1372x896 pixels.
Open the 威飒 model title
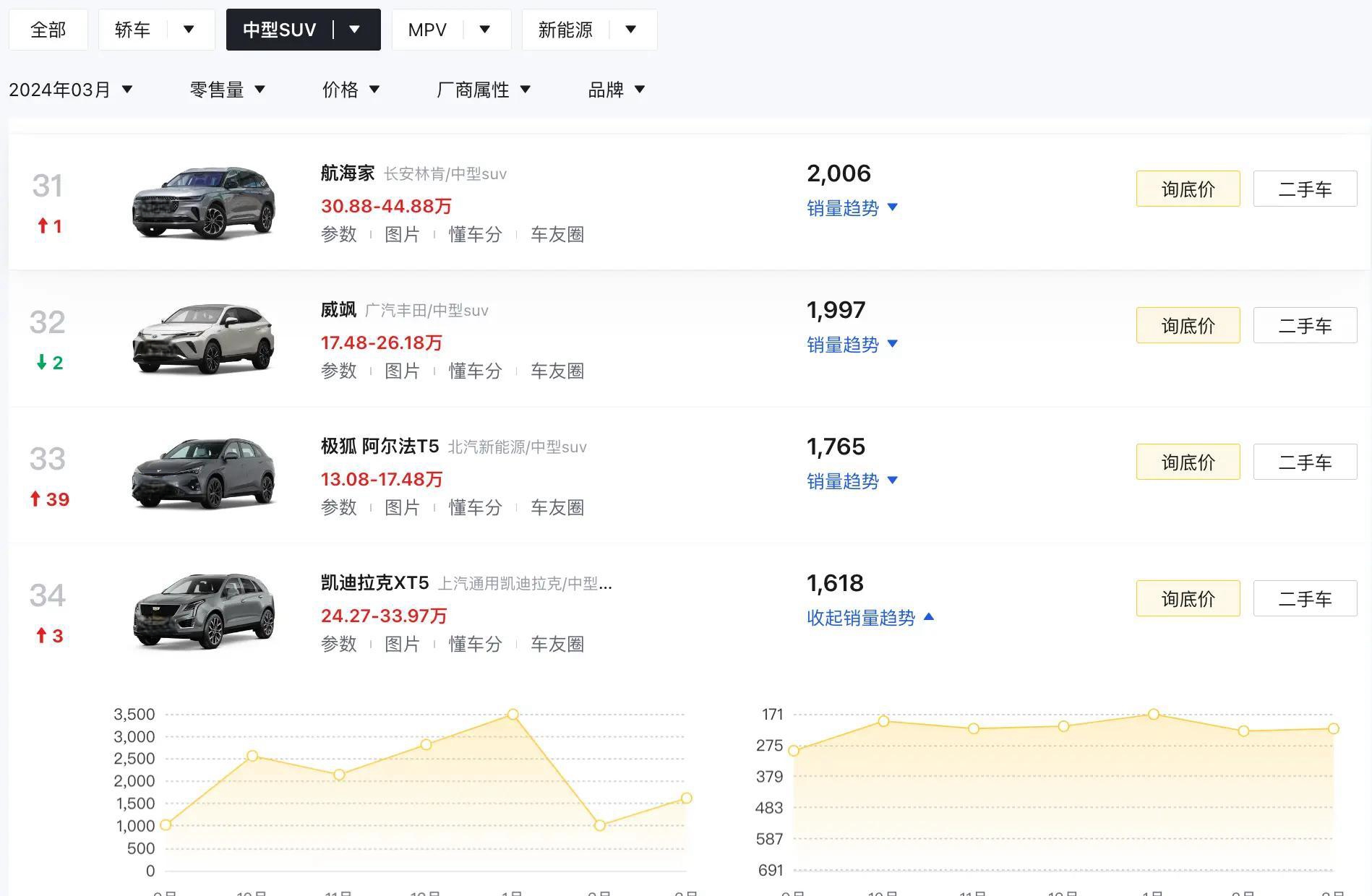coord(339,310)
